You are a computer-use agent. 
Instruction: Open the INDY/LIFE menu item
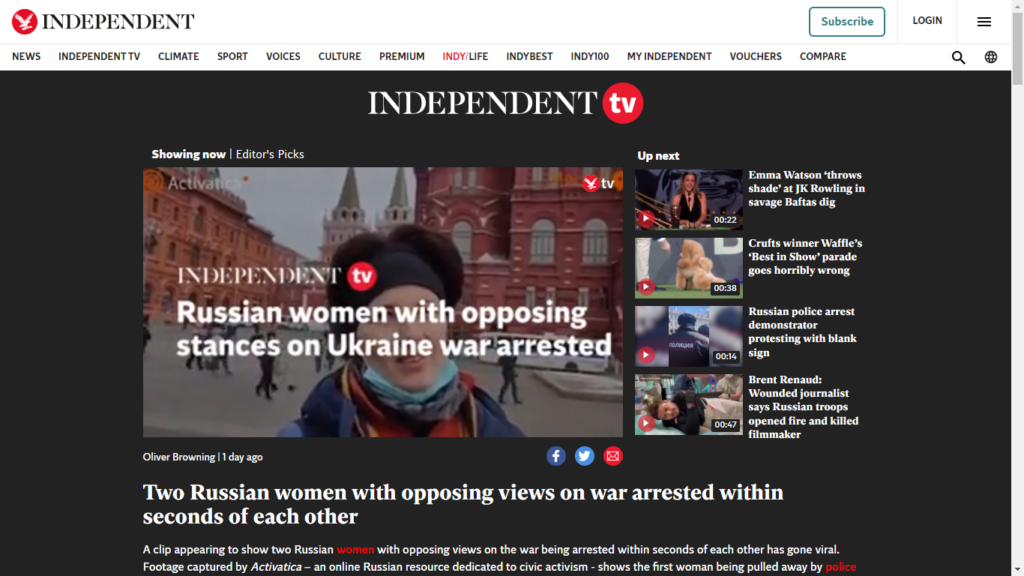[465, 57]
